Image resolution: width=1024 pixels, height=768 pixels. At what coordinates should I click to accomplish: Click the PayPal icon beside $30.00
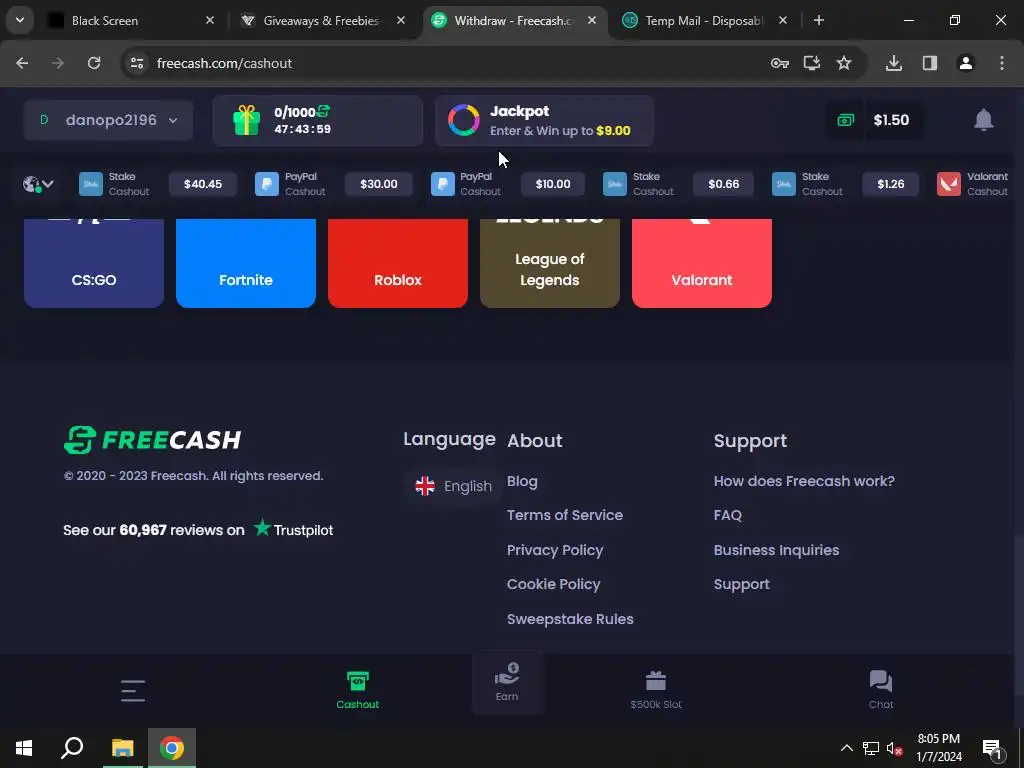[x=266, y=184]
